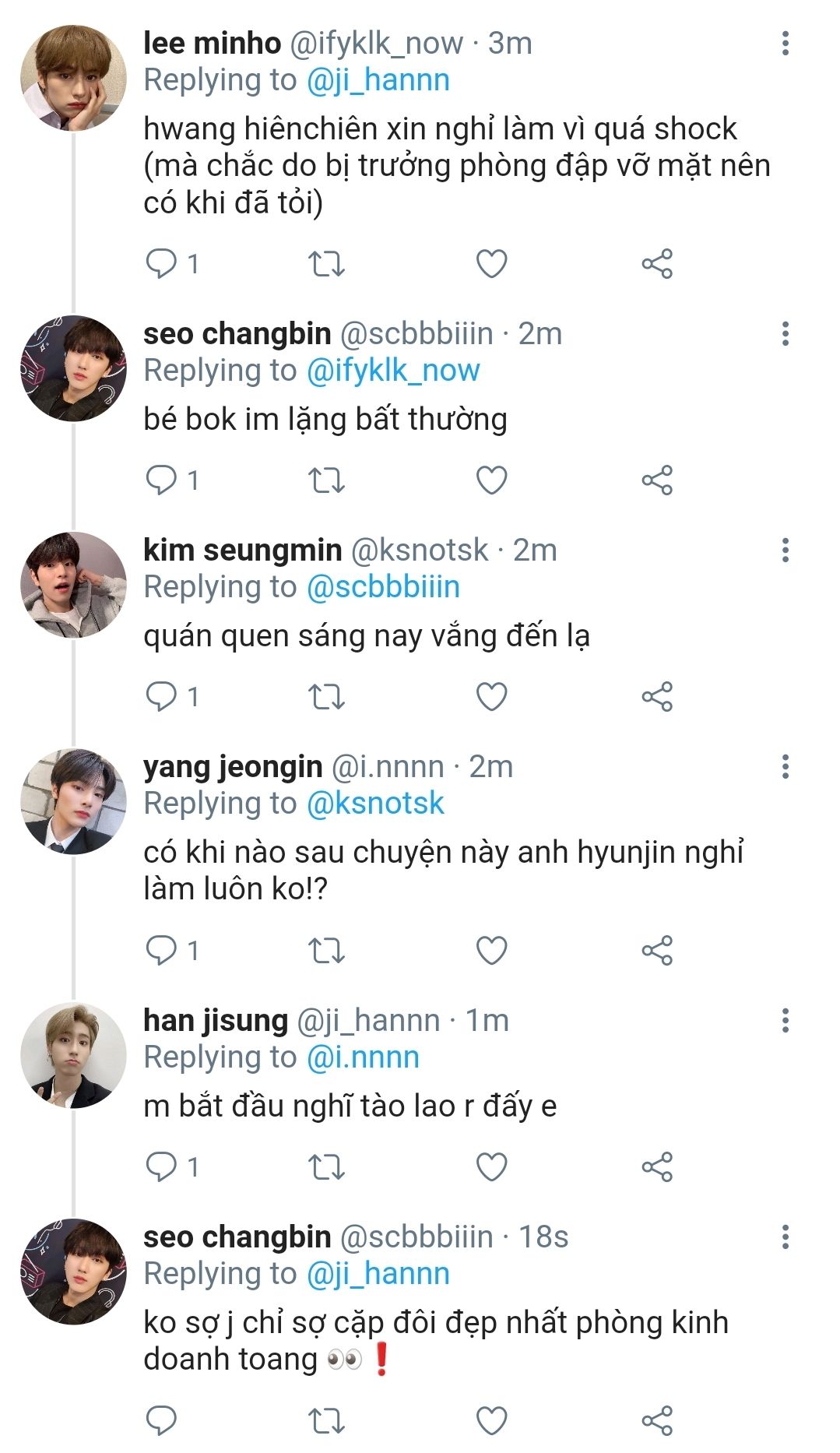840x1453 pixels.
Task: Retweet "bé bok im lặng bất thường" tweet
Action: click(x=327, y=480)
